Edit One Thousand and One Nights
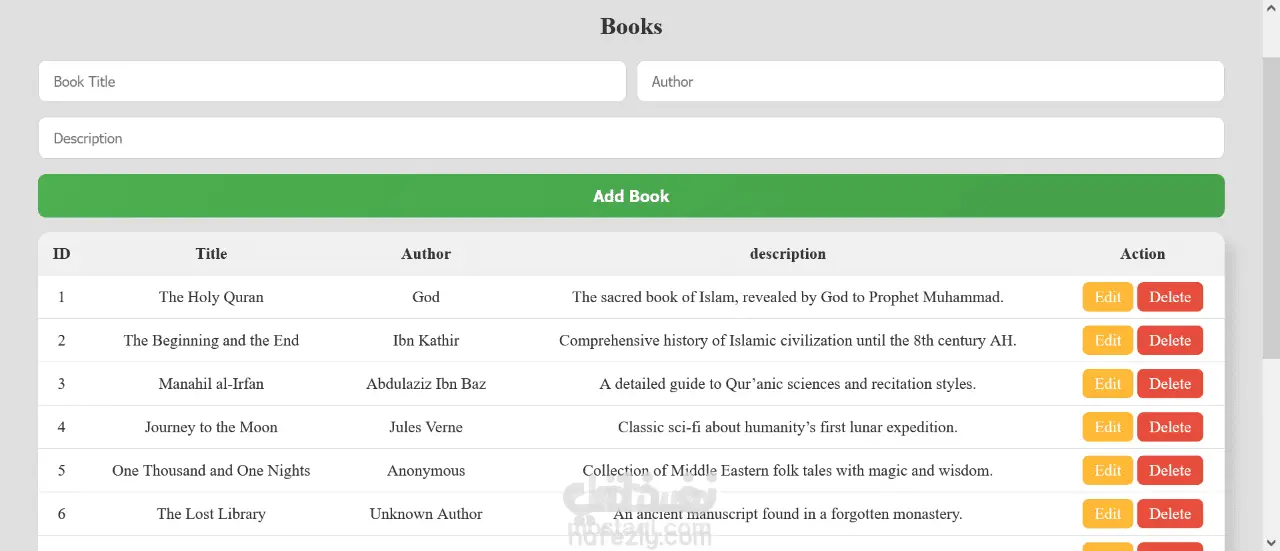This screenshot has height=551, width=1280. (1107, 470)
